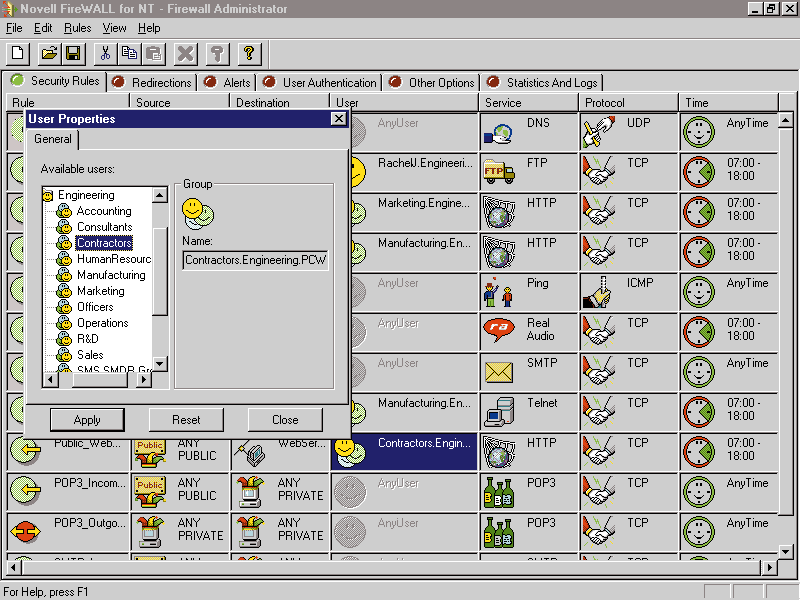Viewport: 800px width, 600px height.
Task: Click the Open folder toolbar icon
Action: click(x=49, y=54)
